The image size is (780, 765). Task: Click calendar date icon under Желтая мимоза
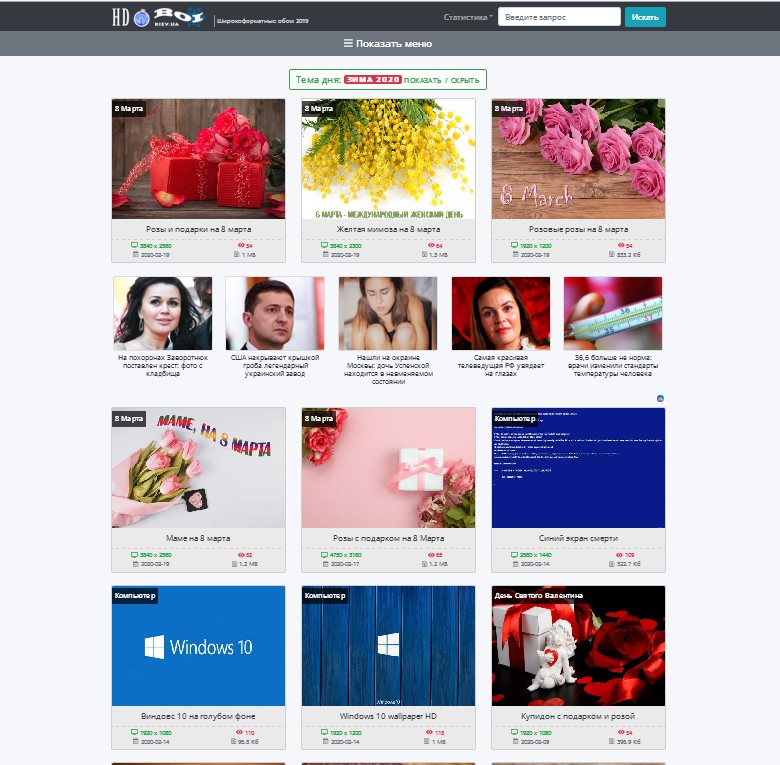(x=326, y=254)
